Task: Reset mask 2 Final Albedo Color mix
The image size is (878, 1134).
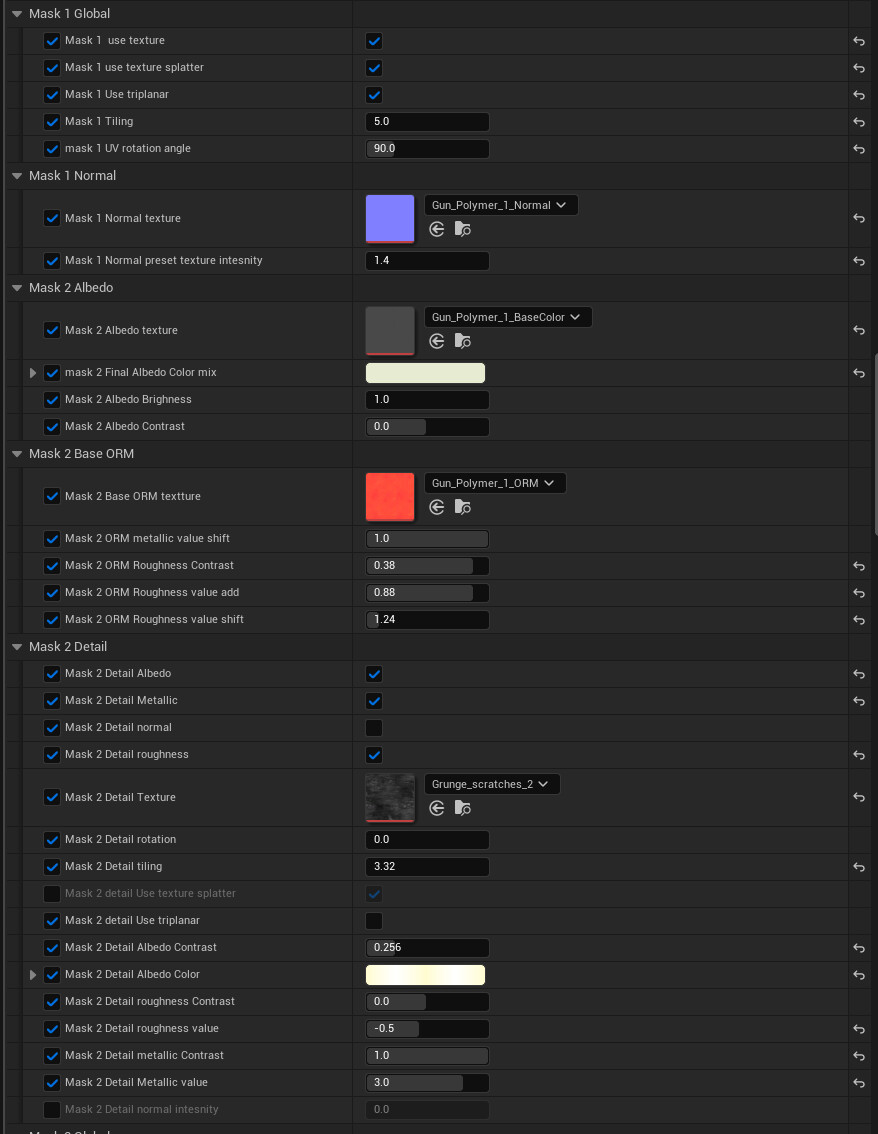Action: (x=859, y=373)
